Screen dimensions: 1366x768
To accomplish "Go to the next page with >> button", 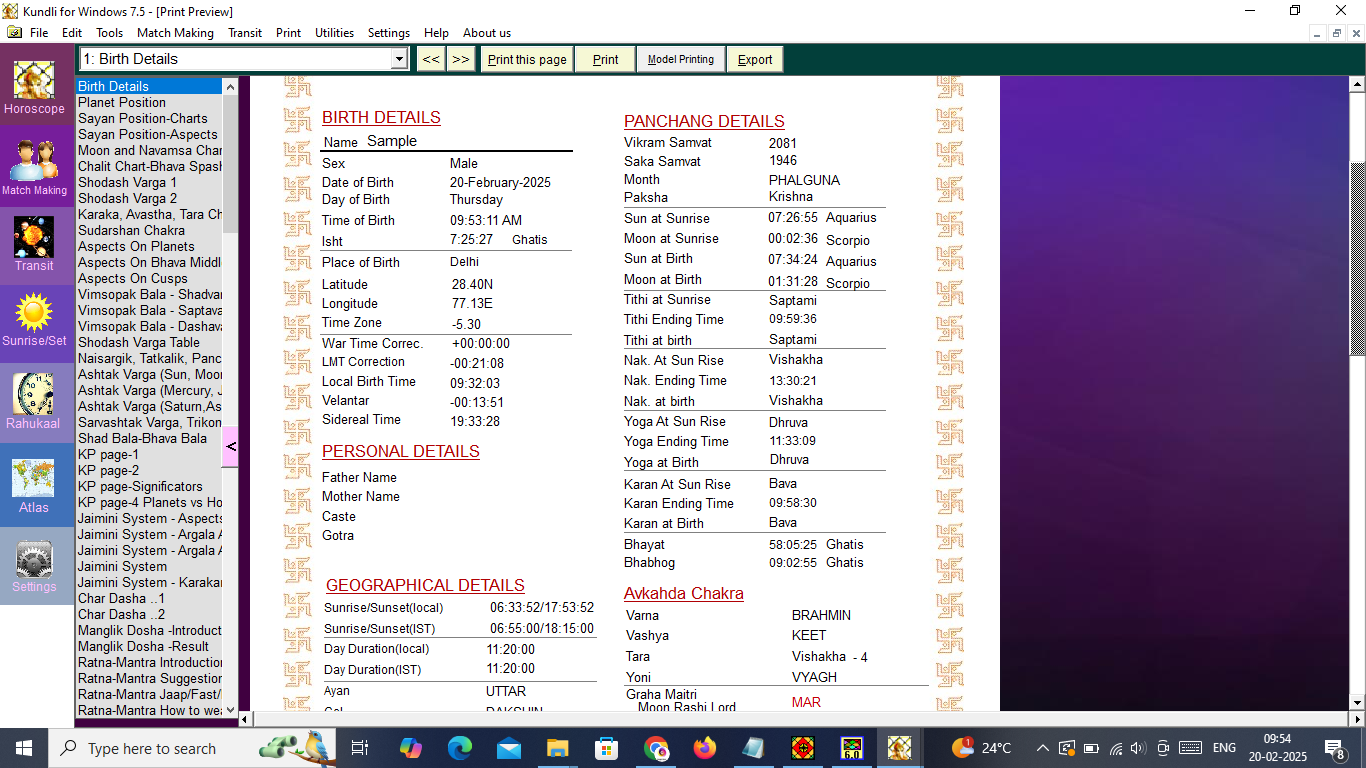I will (460, 59).
